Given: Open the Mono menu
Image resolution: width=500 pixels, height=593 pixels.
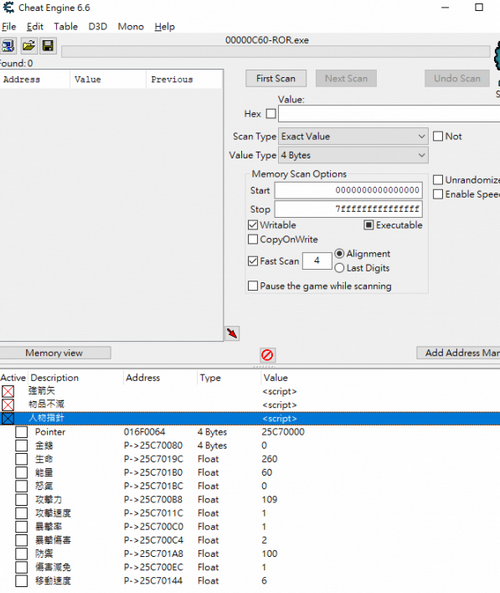Looking at the screenshot, I should point(131,27).
